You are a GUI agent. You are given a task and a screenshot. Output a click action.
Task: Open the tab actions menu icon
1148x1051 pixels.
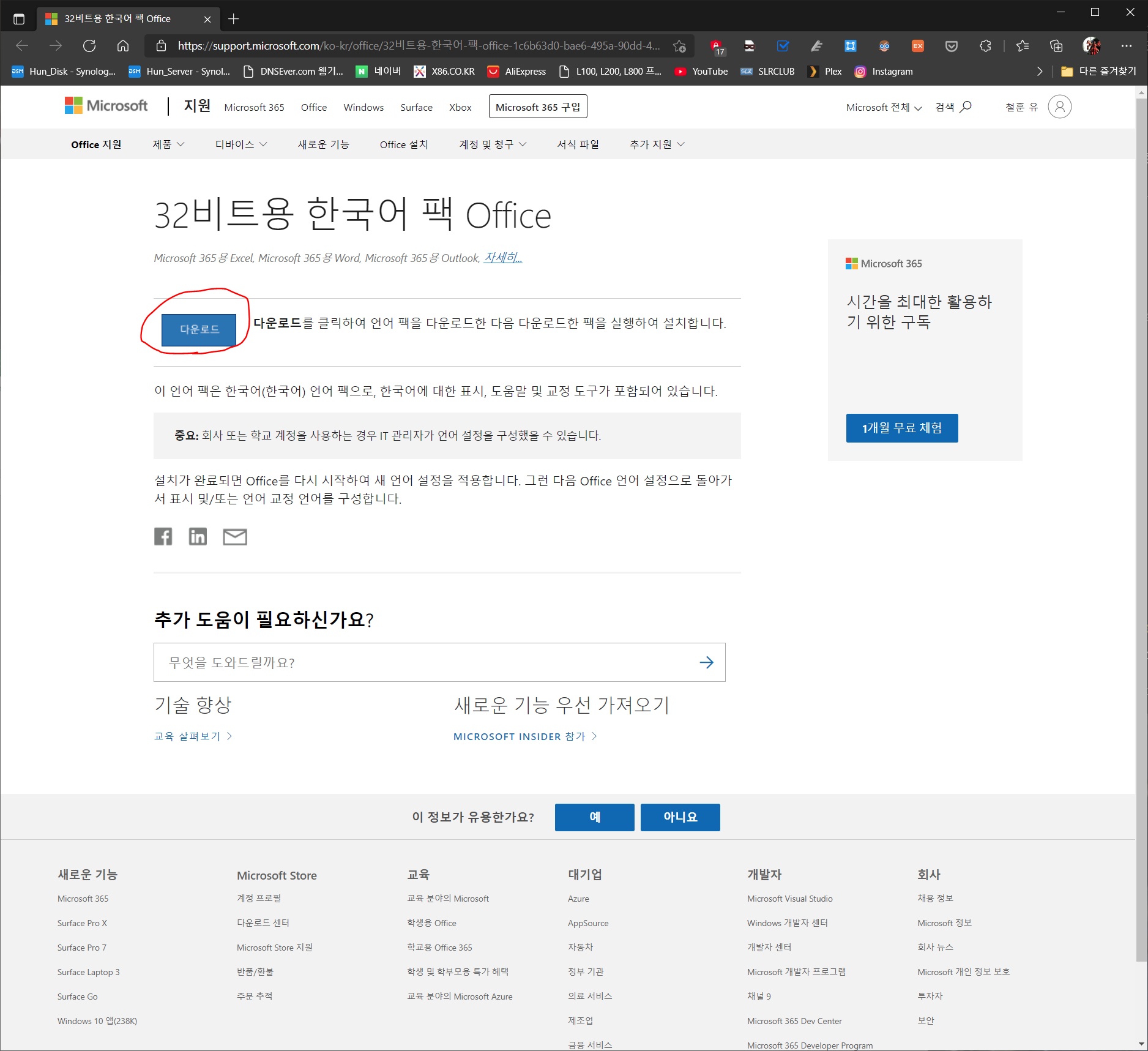pyautogui.click(x=19, y=19)
